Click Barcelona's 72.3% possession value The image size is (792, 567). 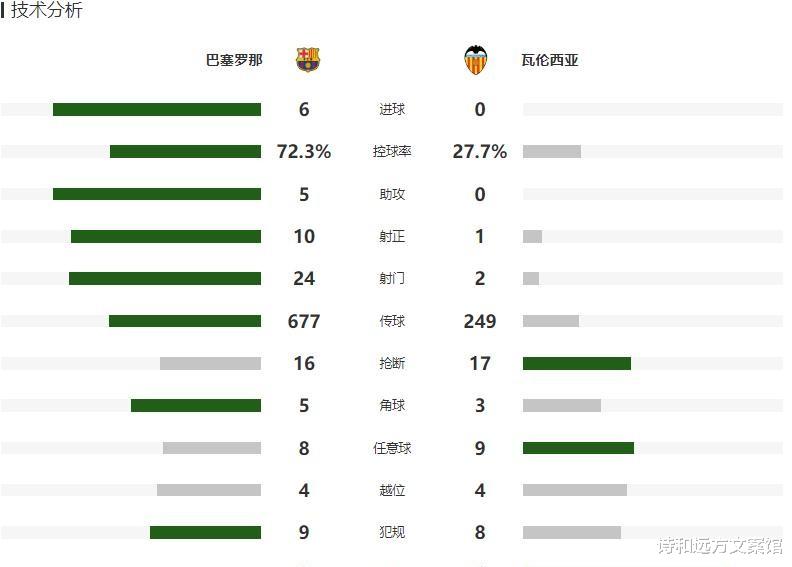coord(304,152)
